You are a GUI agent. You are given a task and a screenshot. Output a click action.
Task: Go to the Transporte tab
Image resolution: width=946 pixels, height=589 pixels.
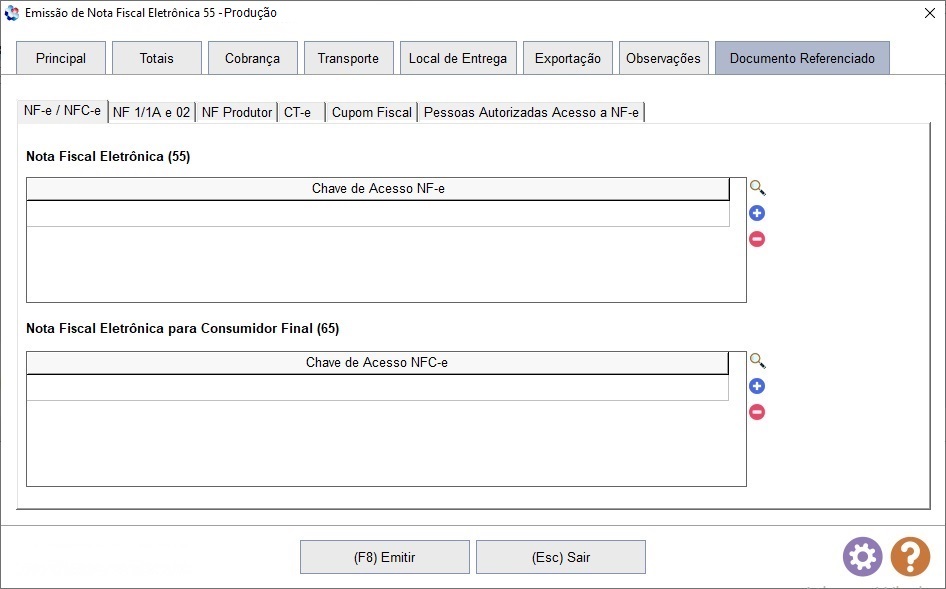[349, 58]
